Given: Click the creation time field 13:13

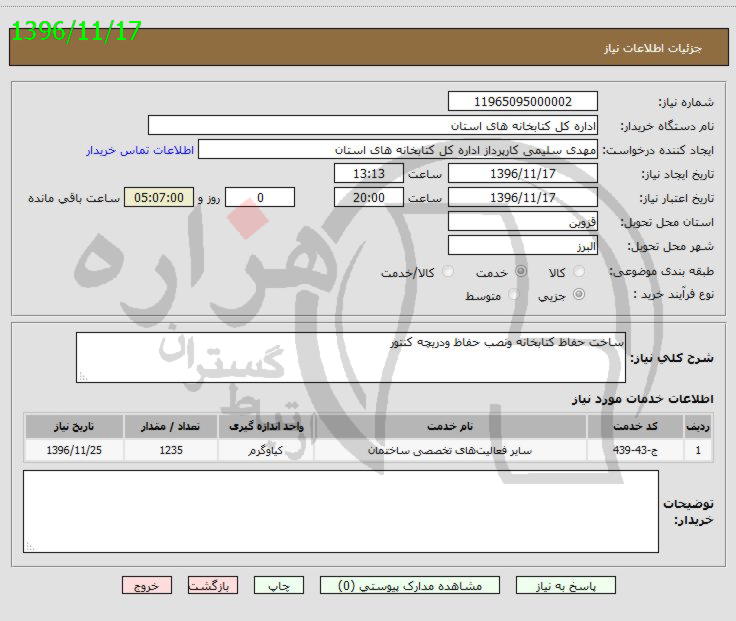Looking at the screenshot, I should tap(369, 173).
